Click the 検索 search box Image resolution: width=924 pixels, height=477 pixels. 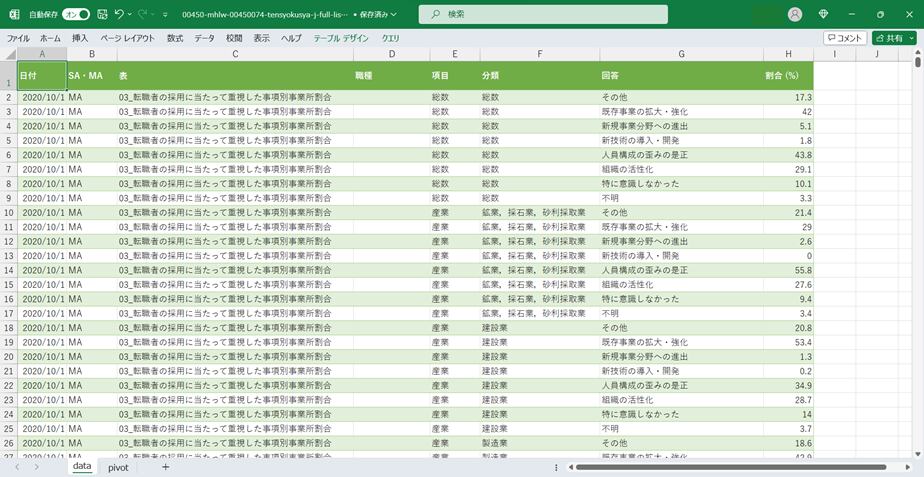click(x=543, y=14)
